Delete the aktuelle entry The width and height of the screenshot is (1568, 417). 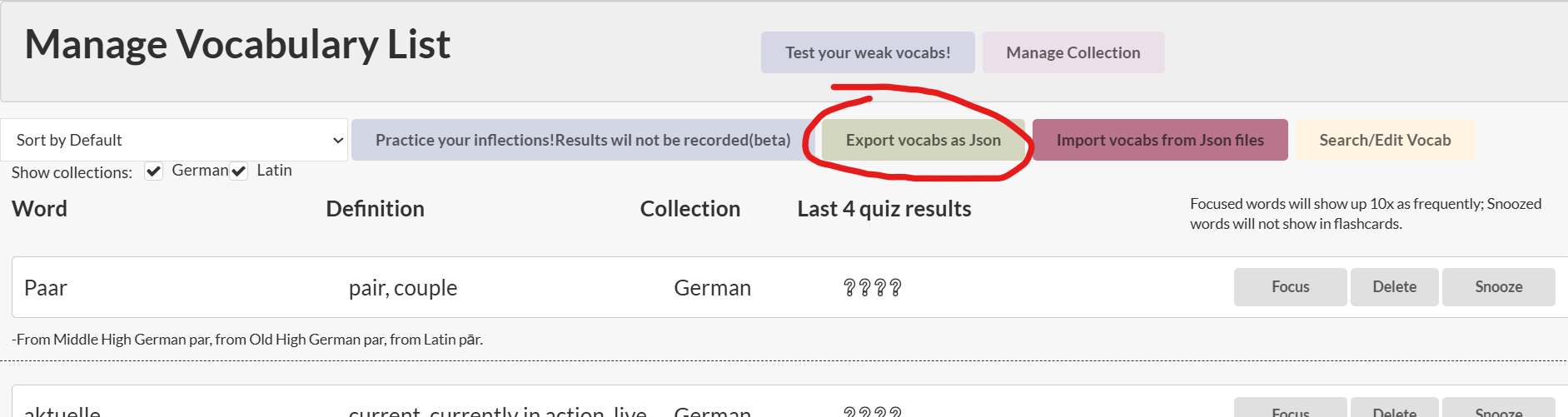click(1395, 407)
